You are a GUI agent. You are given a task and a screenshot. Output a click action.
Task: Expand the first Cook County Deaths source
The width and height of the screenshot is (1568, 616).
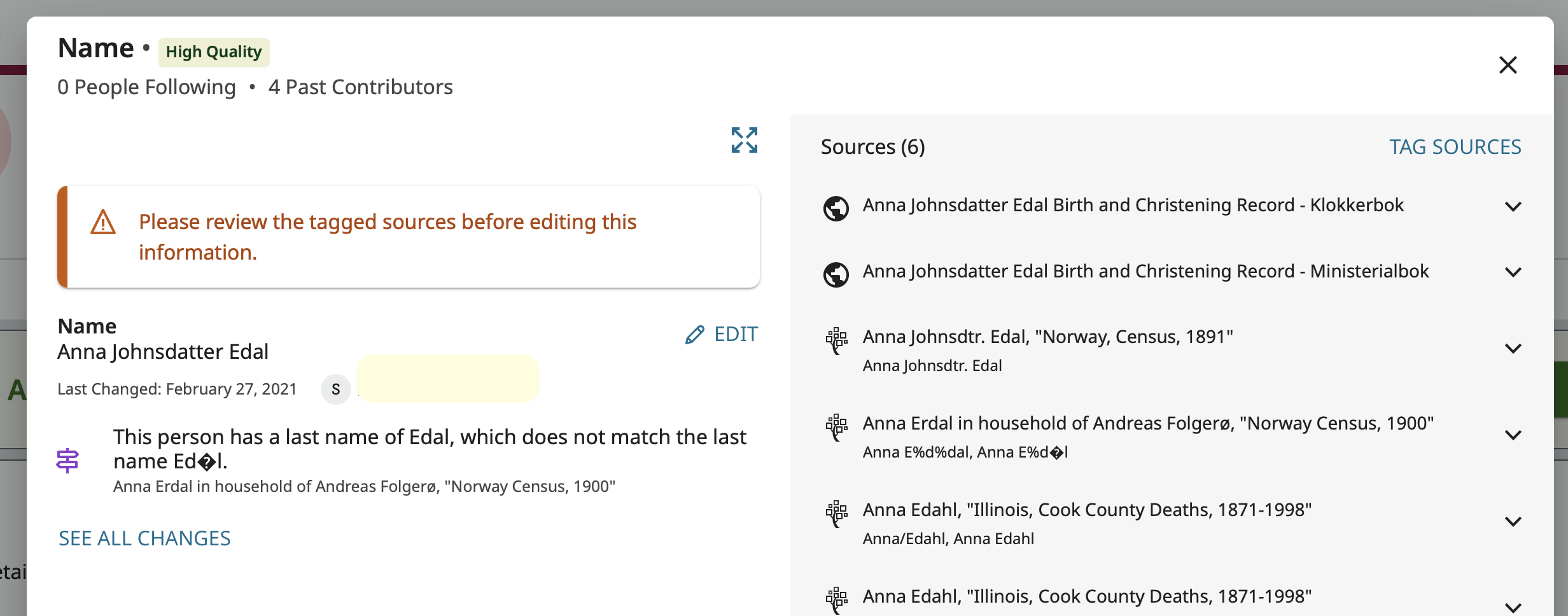[x=1513, y=522]
